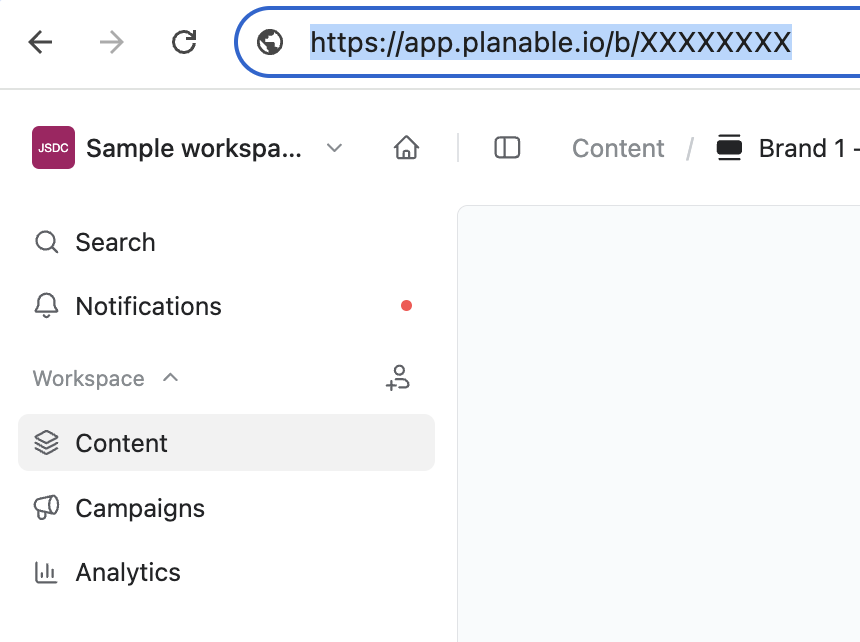Click the Notifications bell icon
The width and height of the screenshot is (860, 642).
(46, 306)
